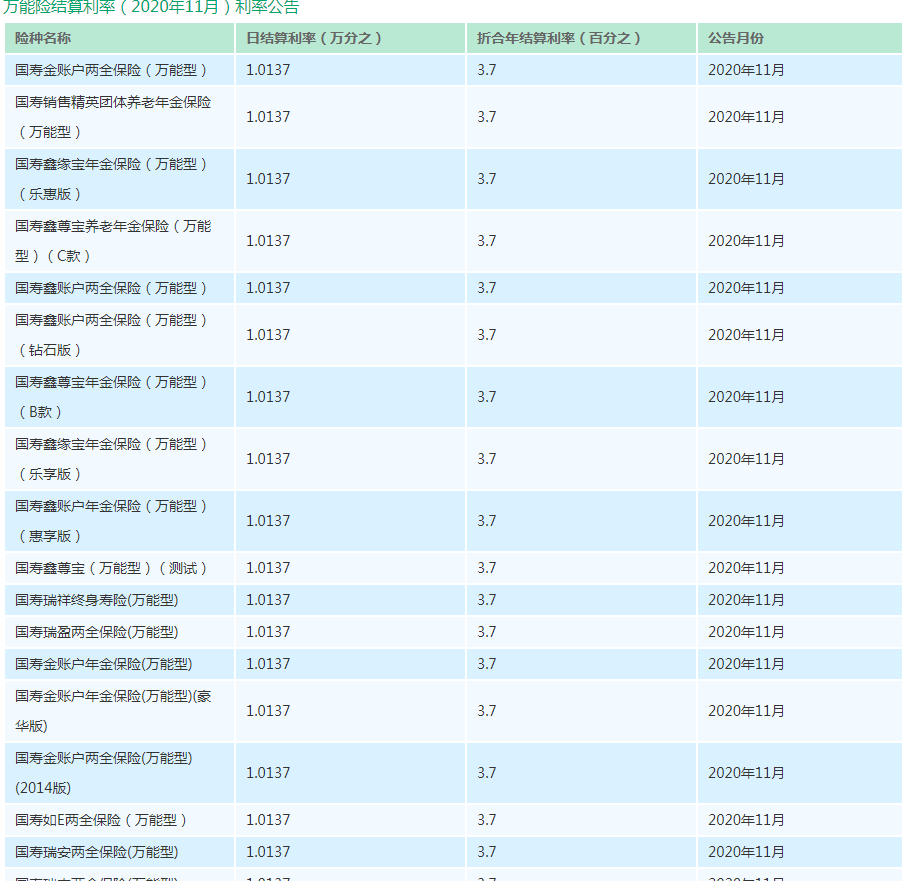Select 国寿销售精英团体养老年金保险 product name
Image resolution: width=902 pixels, height=881 pixels.
point(113,117)
